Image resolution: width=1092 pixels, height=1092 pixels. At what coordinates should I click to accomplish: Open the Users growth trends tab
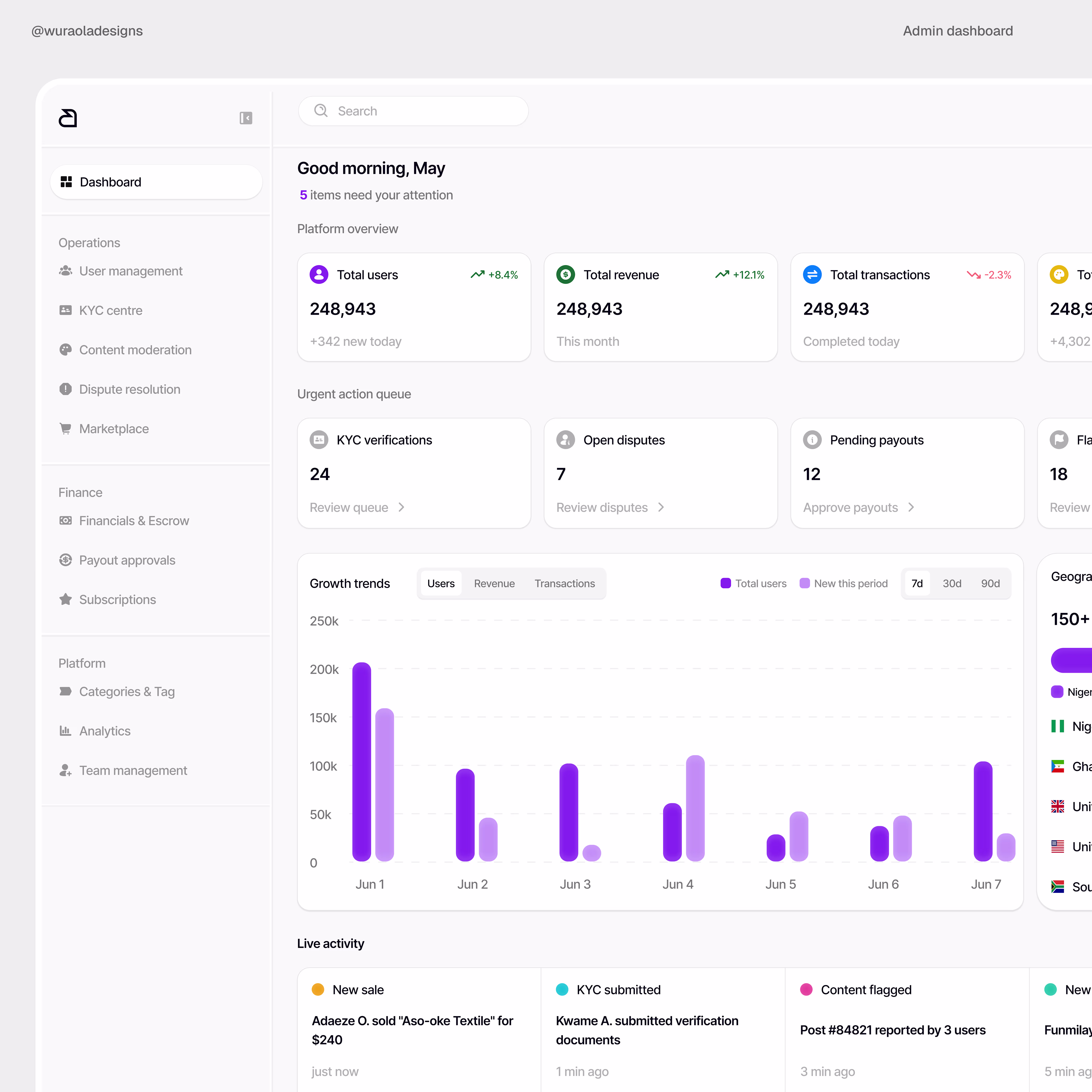pyautogui.click(x=441, y=583)
